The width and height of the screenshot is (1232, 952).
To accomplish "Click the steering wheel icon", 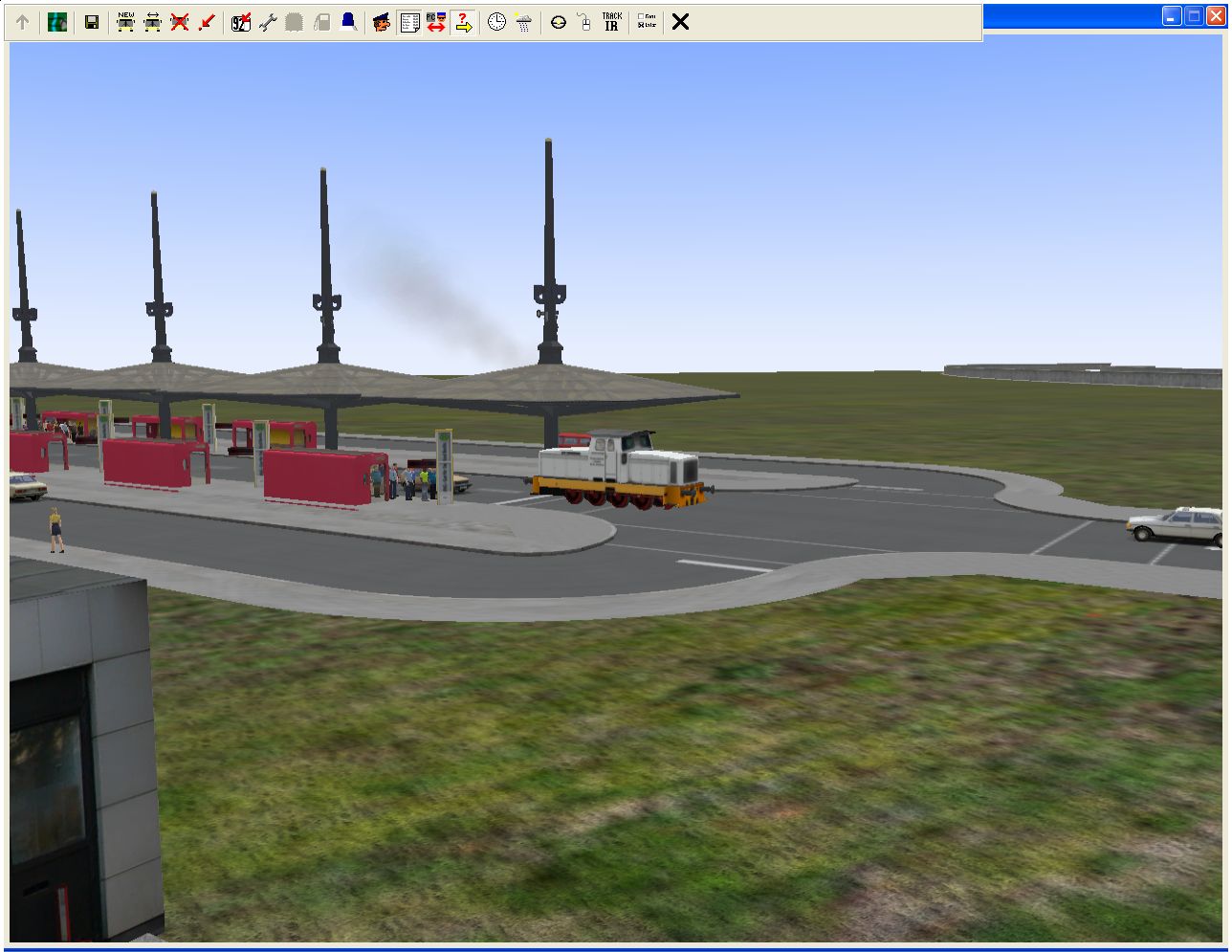I will tap(559, 22).
